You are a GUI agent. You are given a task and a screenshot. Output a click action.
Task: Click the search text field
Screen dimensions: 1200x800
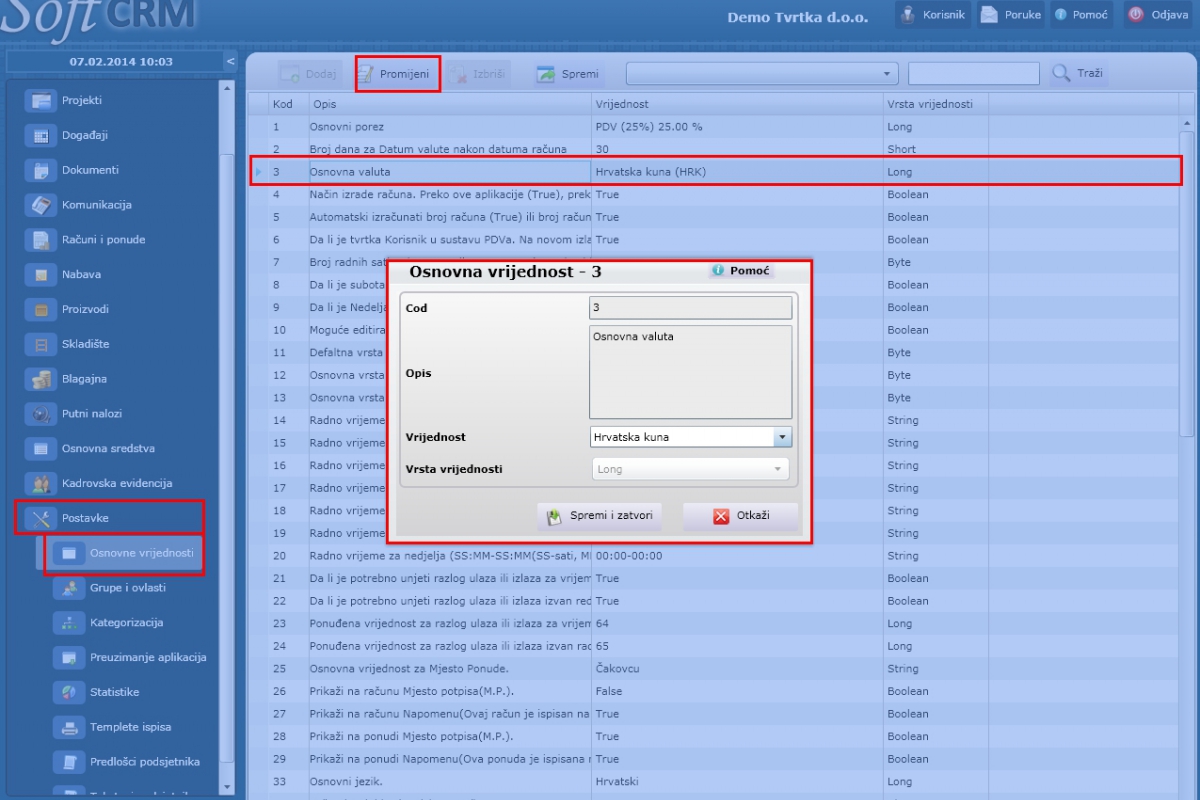974,73
